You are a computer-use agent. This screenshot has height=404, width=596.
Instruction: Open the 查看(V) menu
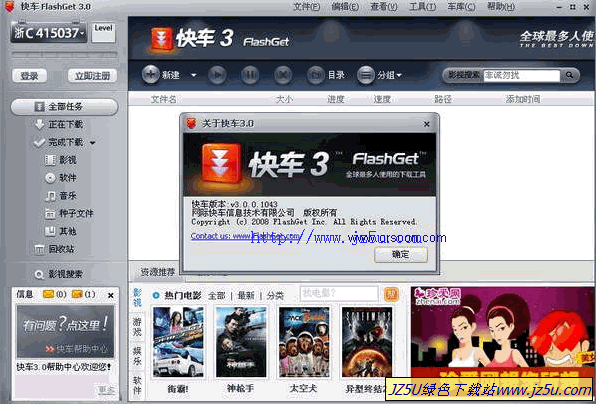pos(384,7)
